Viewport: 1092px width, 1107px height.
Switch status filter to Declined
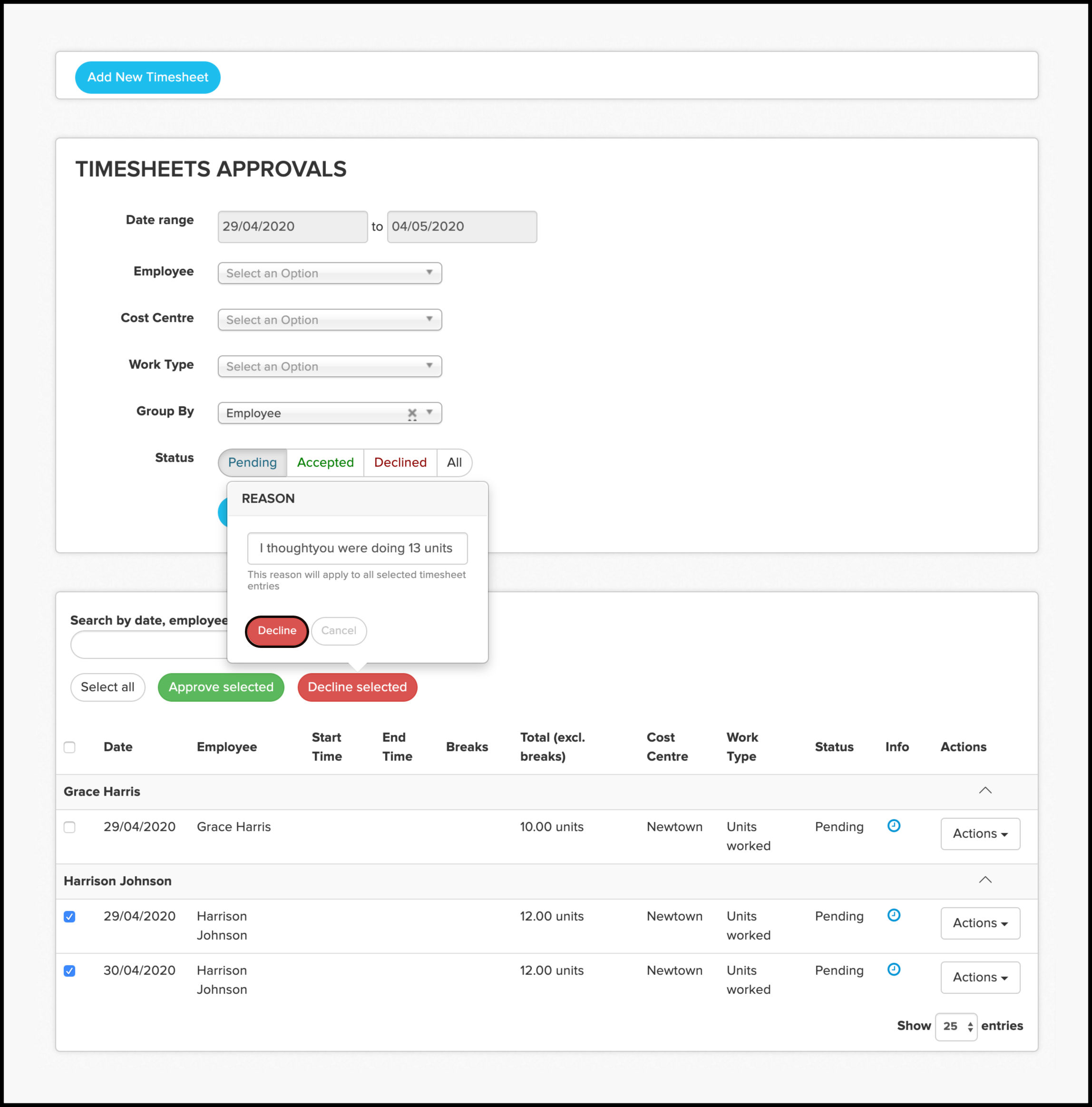pyautogui.click(x=400, y=462)
